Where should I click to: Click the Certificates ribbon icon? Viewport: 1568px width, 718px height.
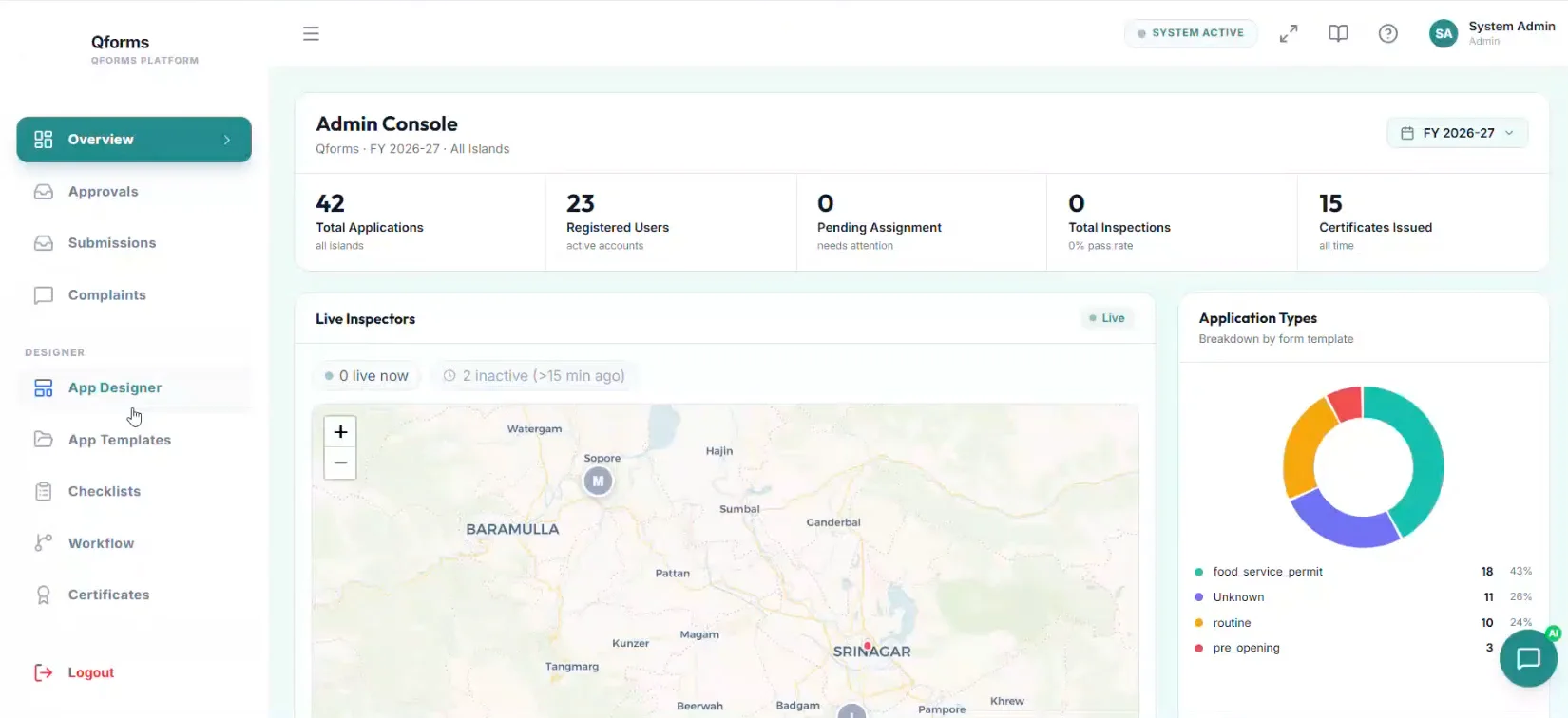pyautogui.click(x=43, y=595)
